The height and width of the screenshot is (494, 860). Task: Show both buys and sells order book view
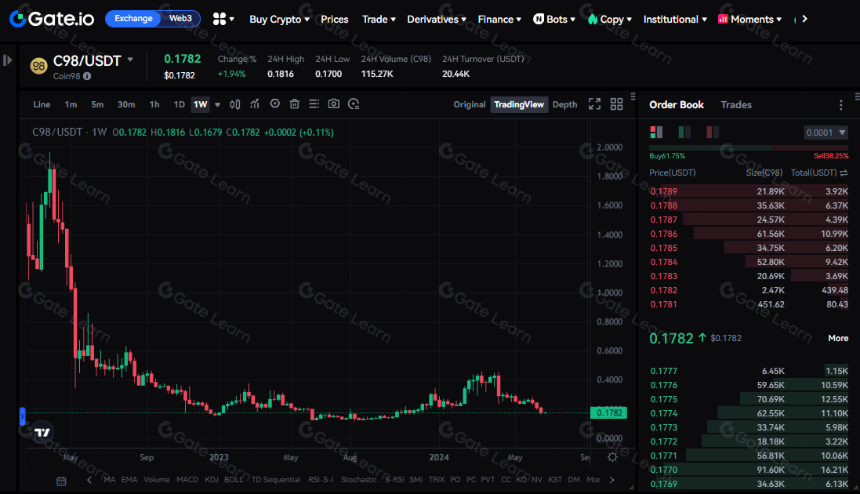(x=657, y=132)
